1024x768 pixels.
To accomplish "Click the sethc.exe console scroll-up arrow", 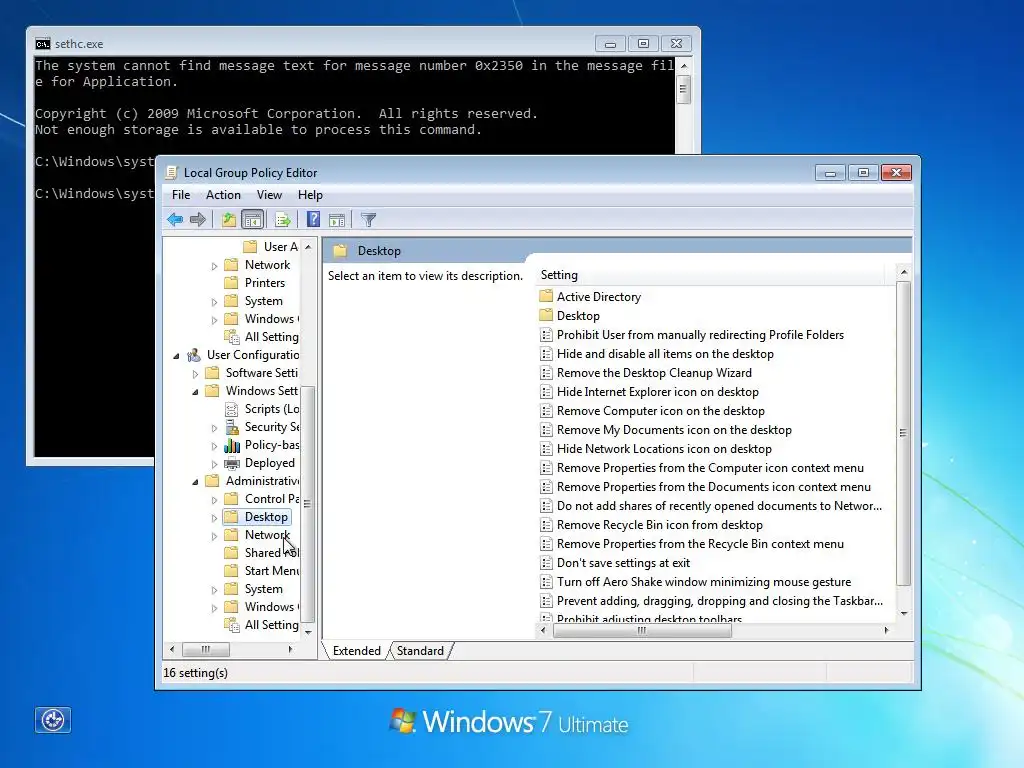I will click(x=684, y=66).
